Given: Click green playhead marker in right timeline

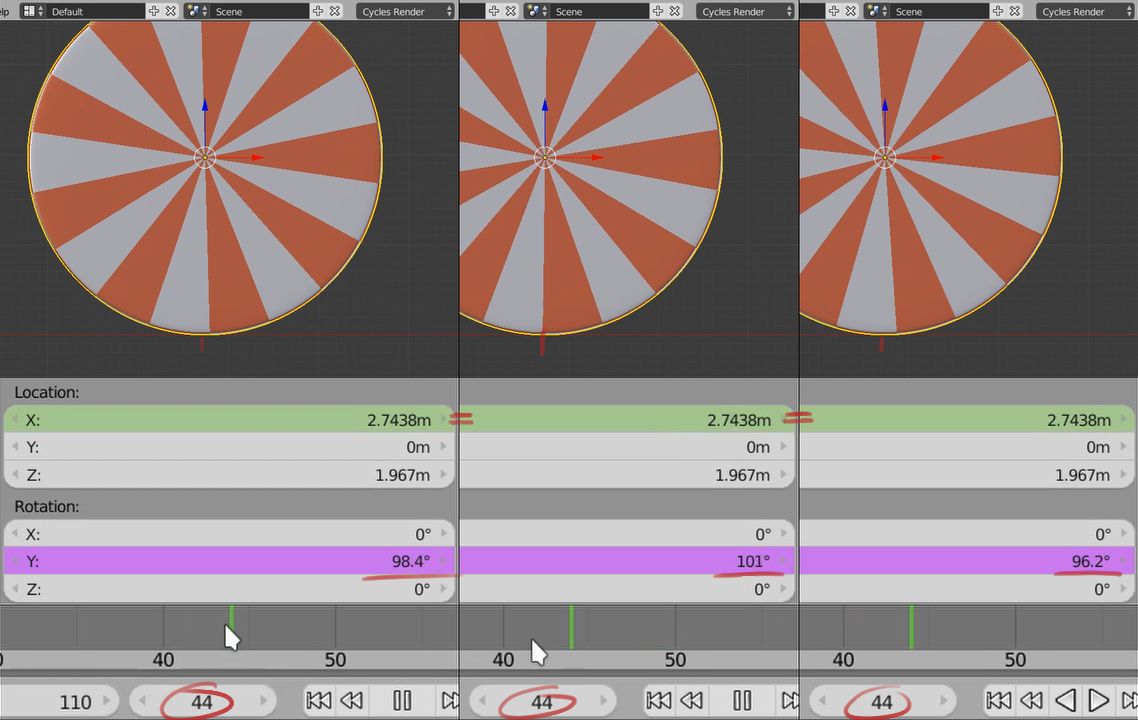Looking at the screenshot, I should point(912,627).
